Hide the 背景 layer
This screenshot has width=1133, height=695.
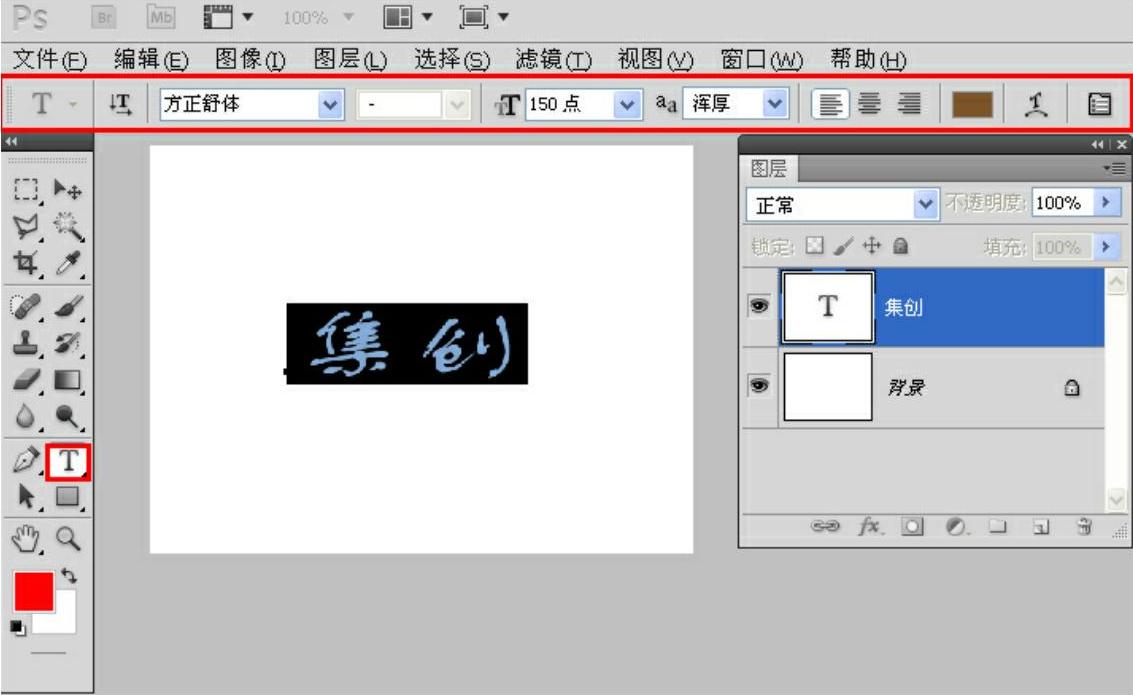[759, 387]
